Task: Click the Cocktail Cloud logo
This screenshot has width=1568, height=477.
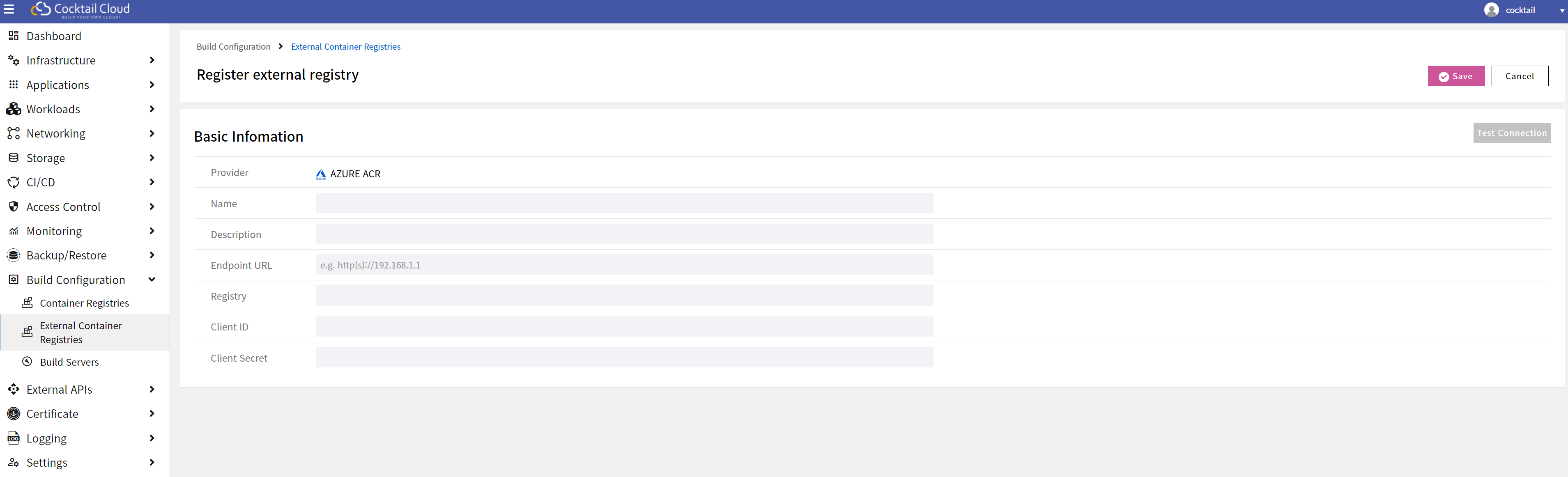Action: point(80,10)
